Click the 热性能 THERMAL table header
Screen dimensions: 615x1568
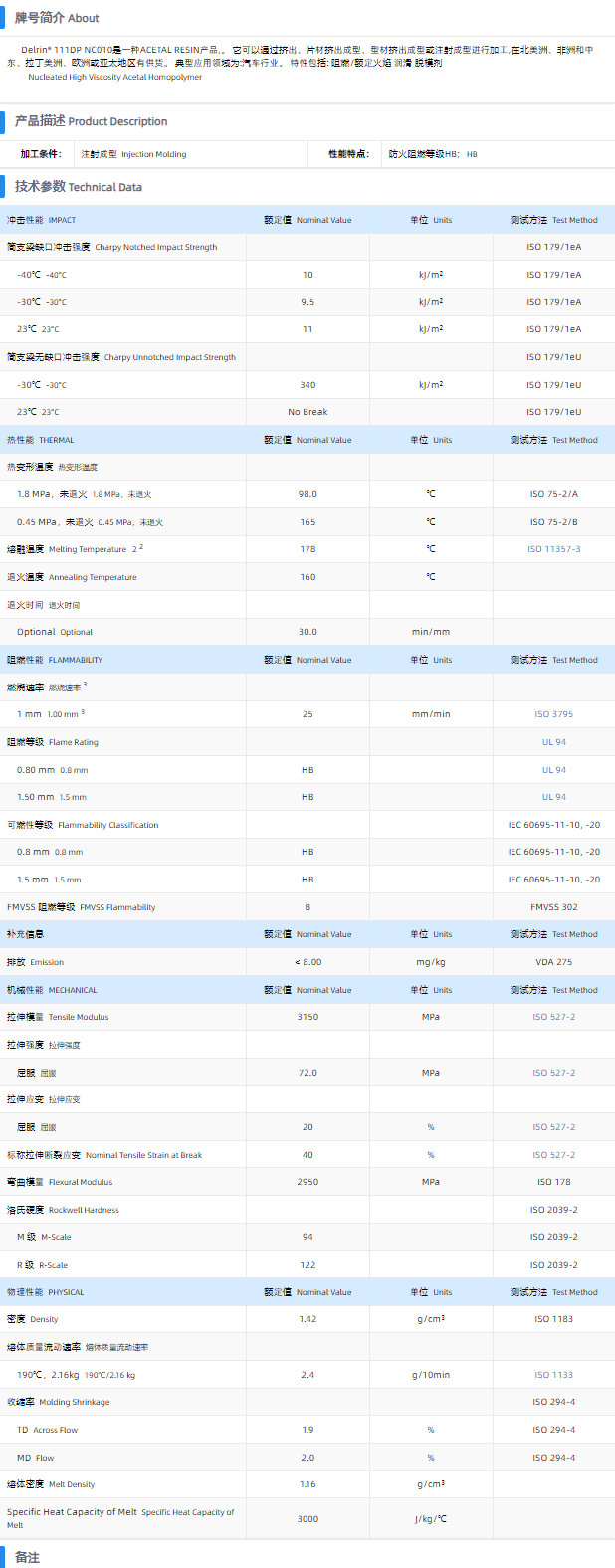point(41,440)
